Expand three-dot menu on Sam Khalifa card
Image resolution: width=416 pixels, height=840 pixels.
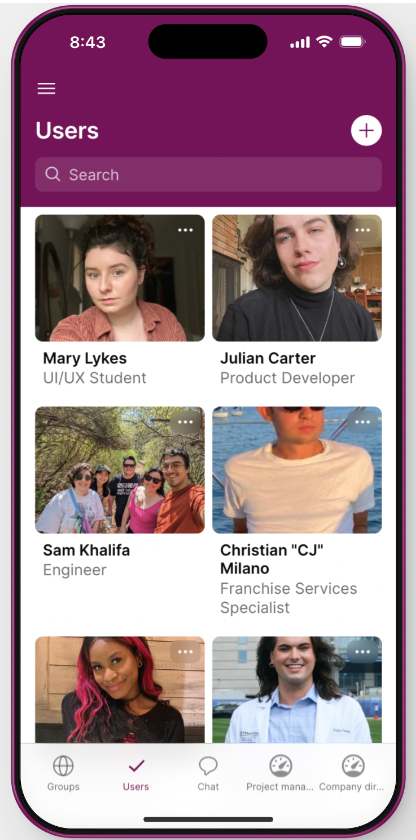[185, 422]
